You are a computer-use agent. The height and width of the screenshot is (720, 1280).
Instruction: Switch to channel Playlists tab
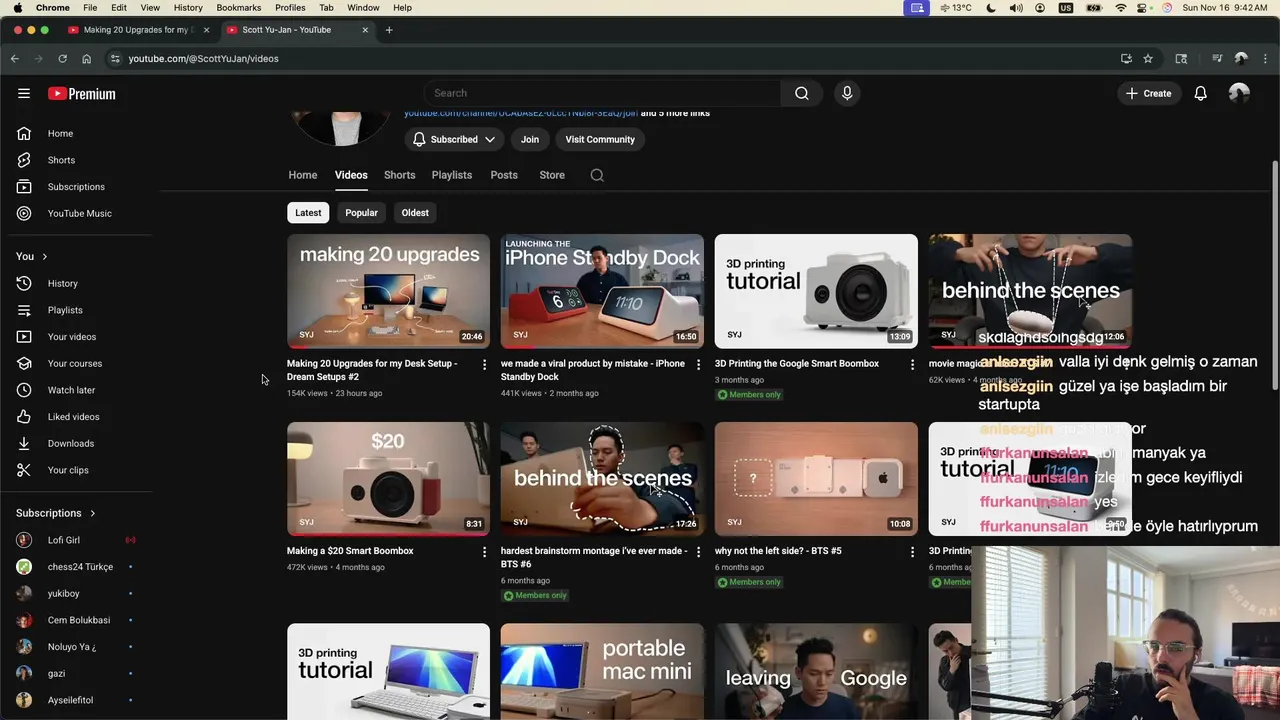(452, 175)
